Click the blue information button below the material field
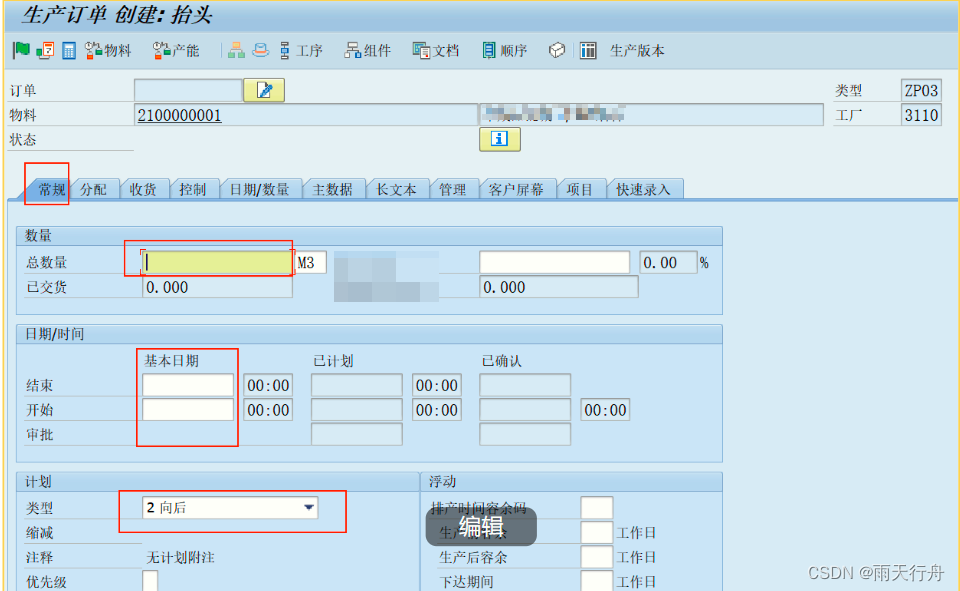The height and width of the screenshot is (591, 960). [499, 139]
